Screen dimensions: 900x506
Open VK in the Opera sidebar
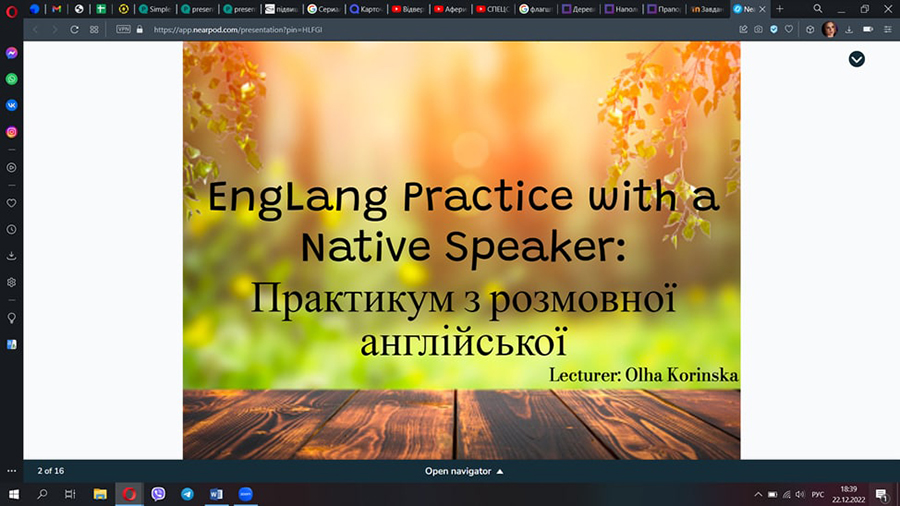(12, 105)
